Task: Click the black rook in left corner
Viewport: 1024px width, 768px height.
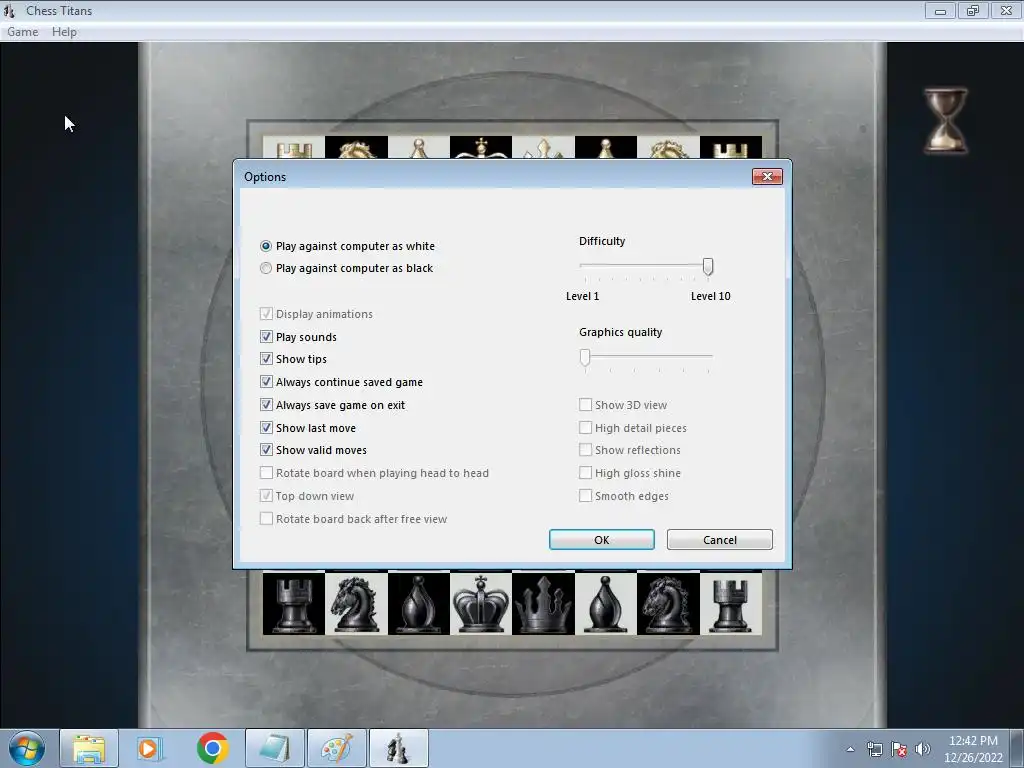Action: pyautogui.click(x=294, y=603)
